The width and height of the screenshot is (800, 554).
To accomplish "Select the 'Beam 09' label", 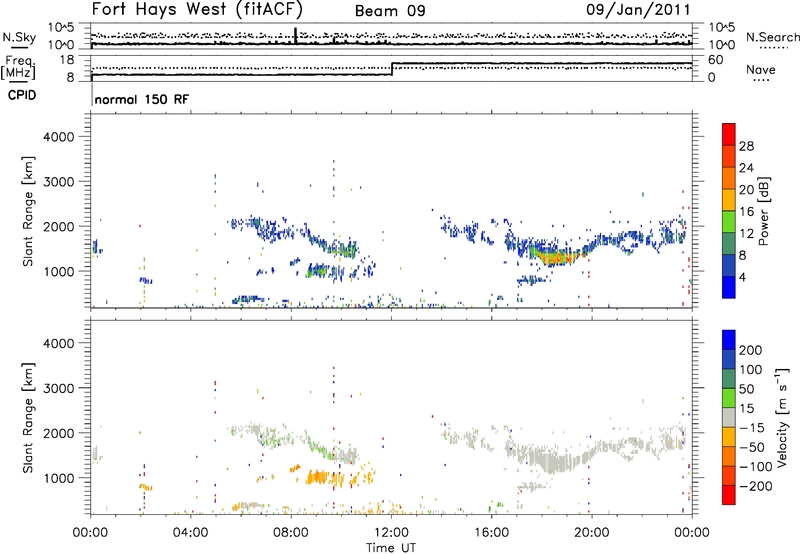I will (x=390, y=11).
